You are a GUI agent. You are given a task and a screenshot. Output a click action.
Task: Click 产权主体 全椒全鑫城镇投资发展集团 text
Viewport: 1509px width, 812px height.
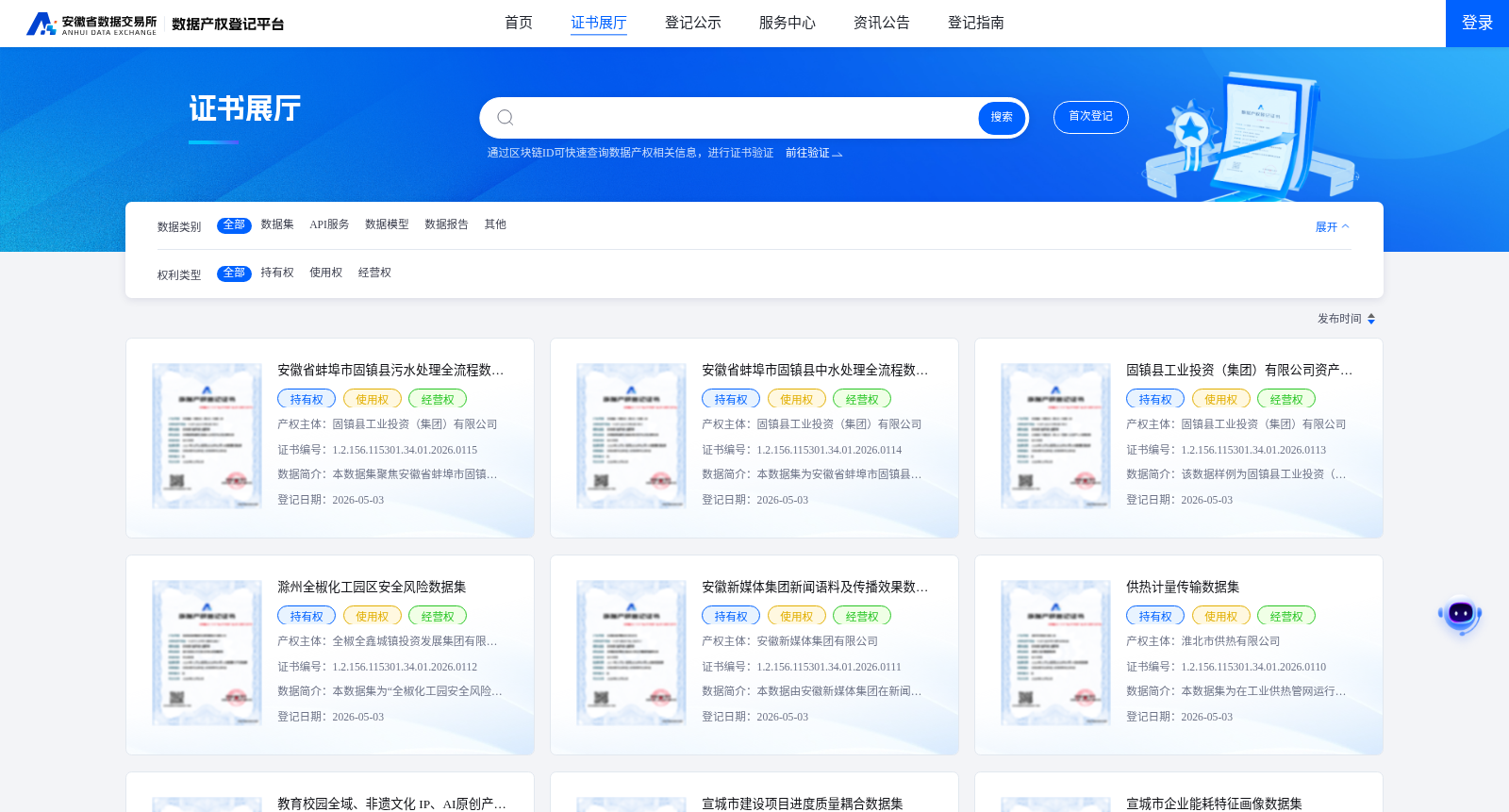[388, 641]
